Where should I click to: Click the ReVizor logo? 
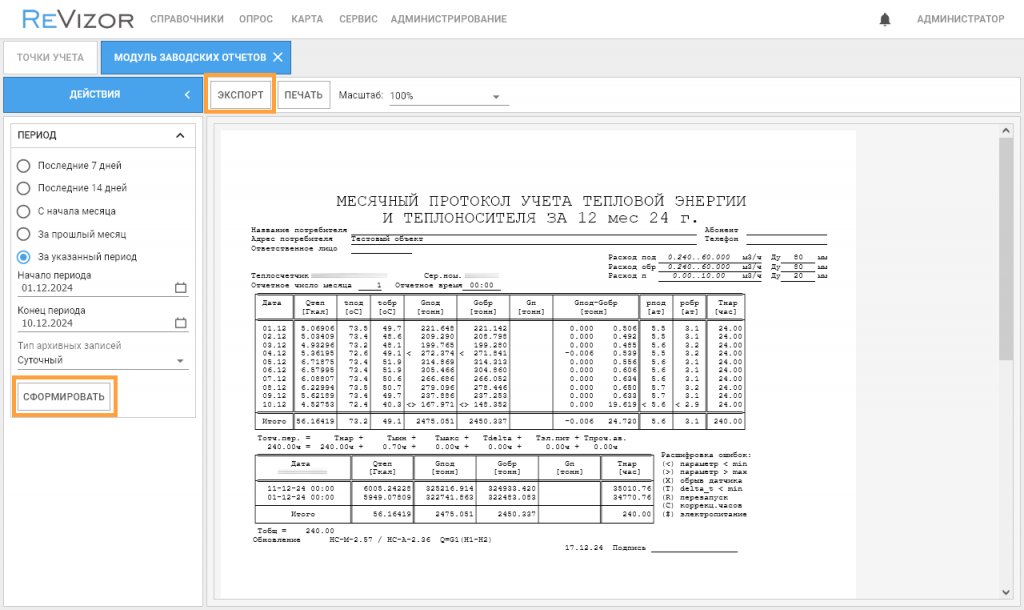(78, 19)
